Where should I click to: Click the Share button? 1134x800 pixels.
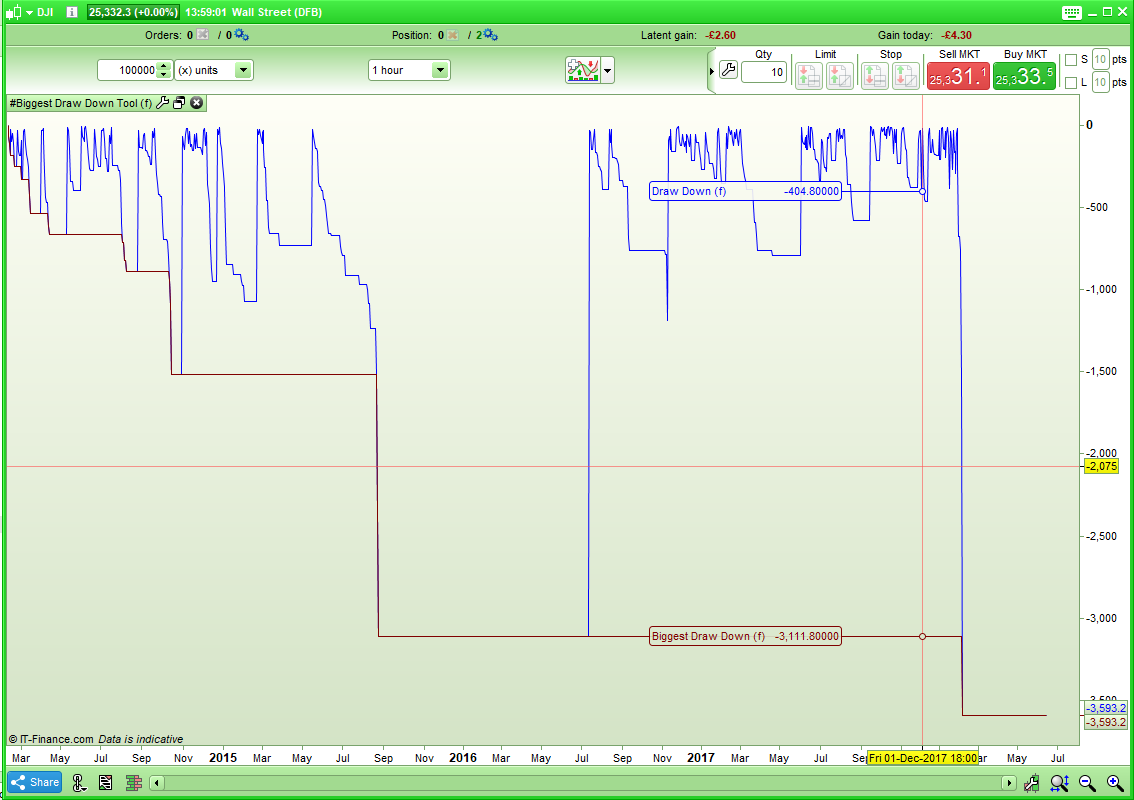point(35,782)
